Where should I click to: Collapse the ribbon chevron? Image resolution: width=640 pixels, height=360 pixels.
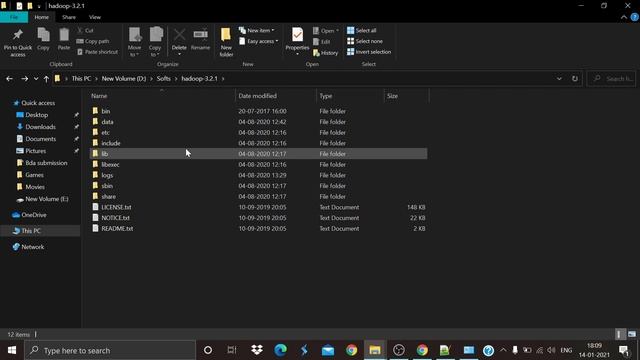point(624,17)
